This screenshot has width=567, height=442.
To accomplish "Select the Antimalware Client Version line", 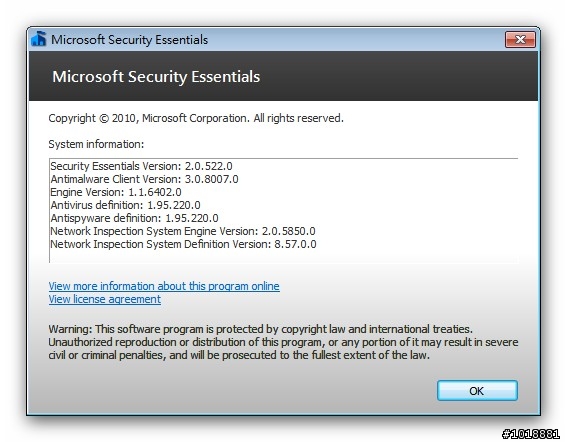I will point(145,179).
